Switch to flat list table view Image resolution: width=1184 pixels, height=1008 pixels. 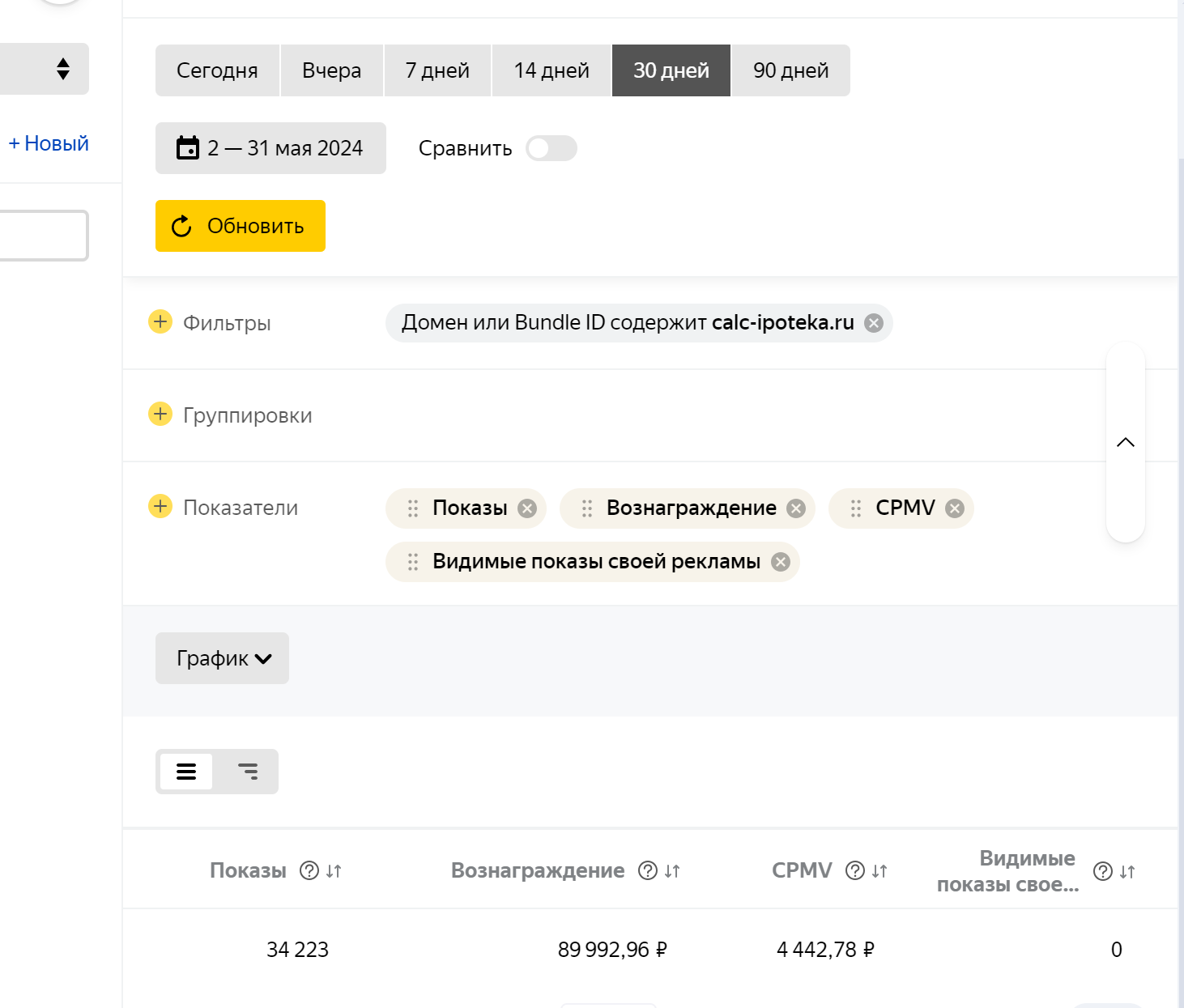point(186,772)
